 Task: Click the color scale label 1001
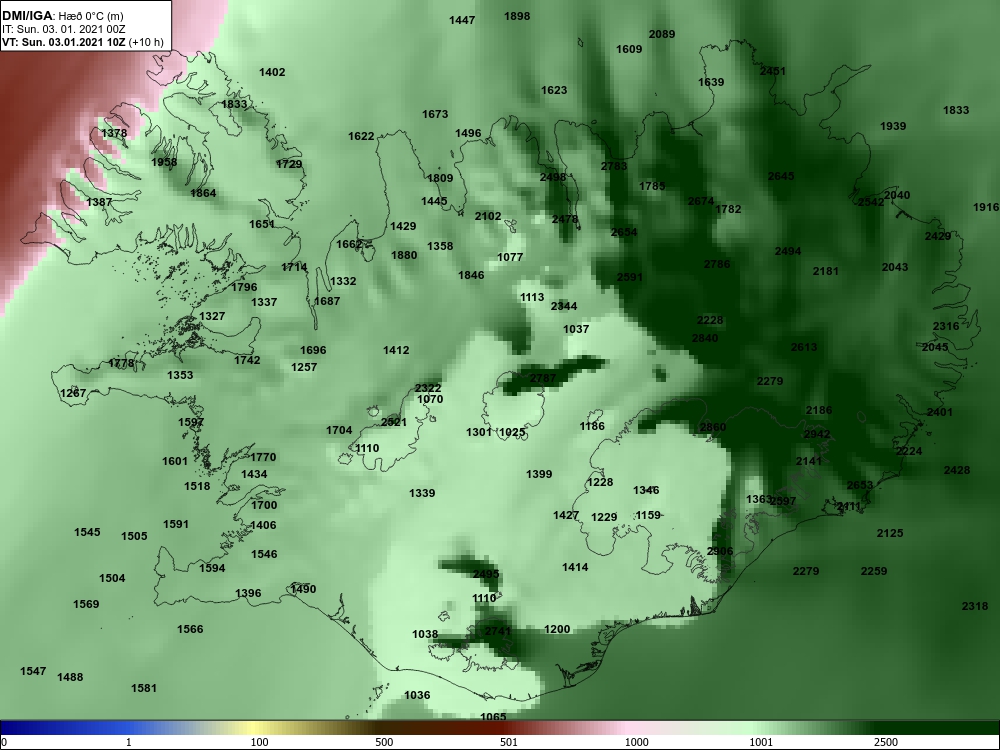[761, 742]
